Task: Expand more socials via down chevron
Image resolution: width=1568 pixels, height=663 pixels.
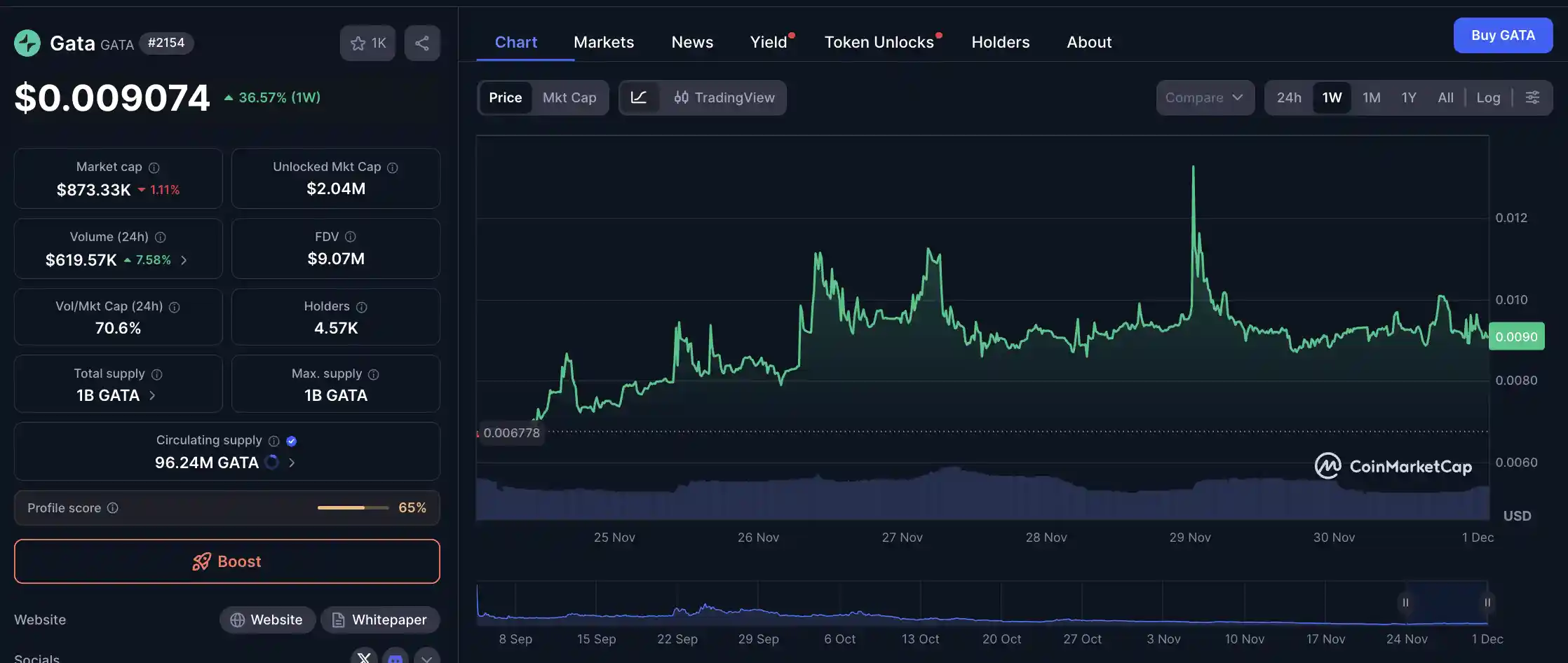Action: (x=426, y=657)
